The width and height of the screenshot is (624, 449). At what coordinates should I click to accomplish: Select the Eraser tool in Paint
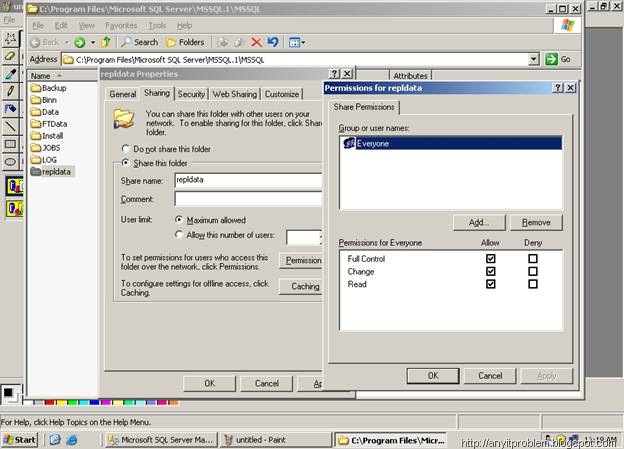pyautogui.click(x=10, y=56)
